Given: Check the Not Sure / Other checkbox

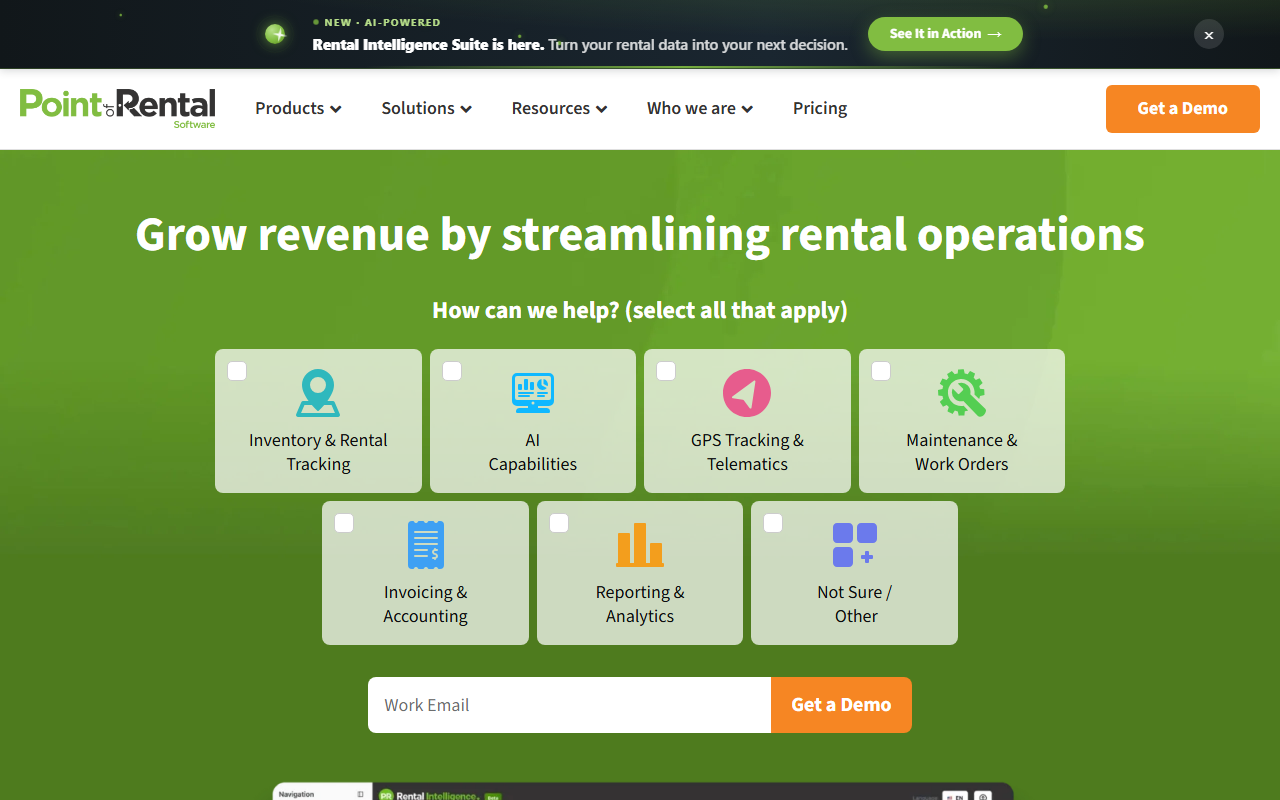Looking at the screenshot, I should [773, 523].
